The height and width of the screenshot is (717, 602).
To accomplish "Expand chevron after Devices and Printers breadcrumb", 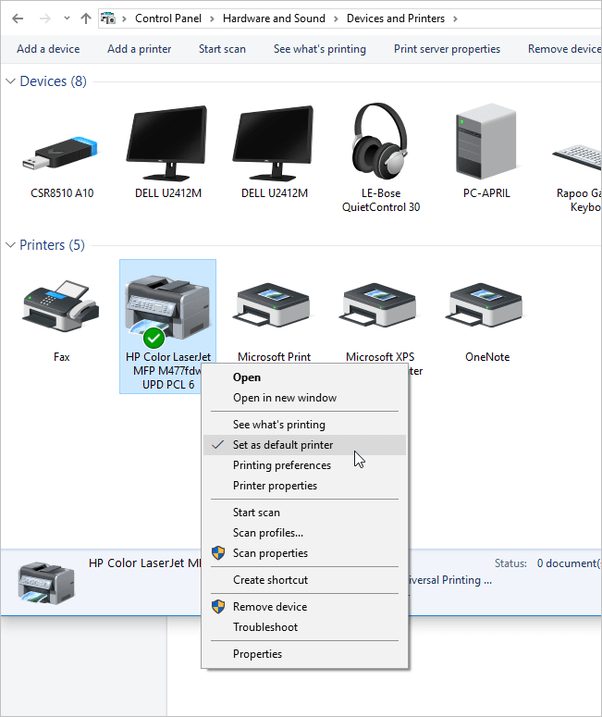I will coord(455,19).
